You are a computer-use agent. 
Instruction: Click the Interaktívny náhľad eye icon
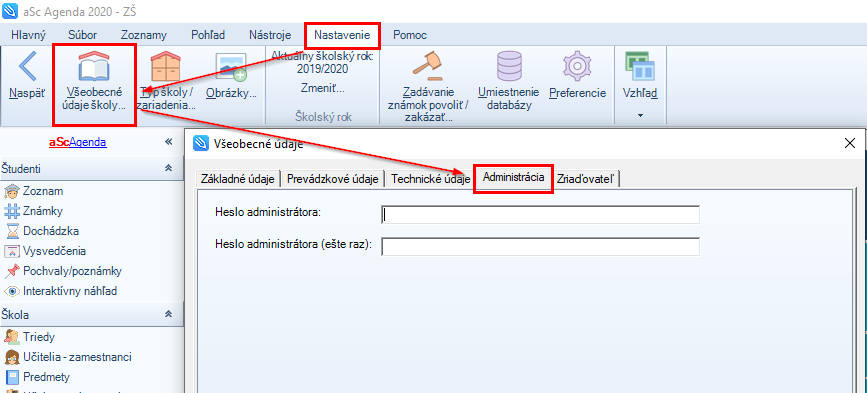point(12,291)
